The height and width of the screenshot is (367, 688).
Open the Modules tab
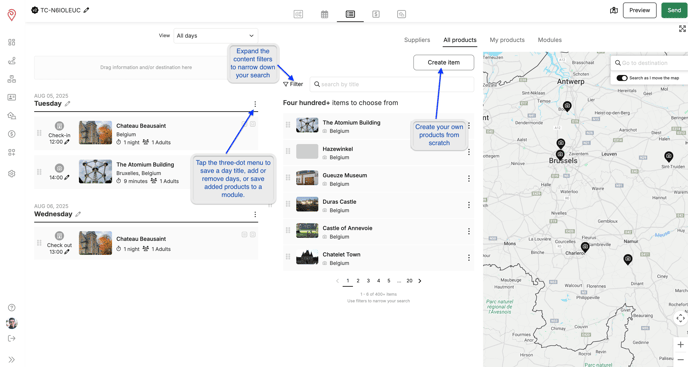[x=549, y=40]
